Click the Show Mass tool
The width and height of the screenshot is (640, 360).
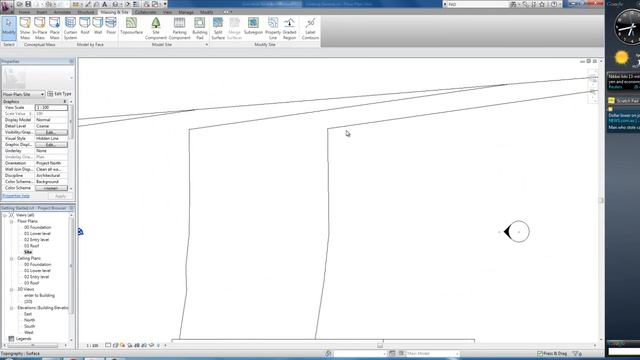coord(25,28)
